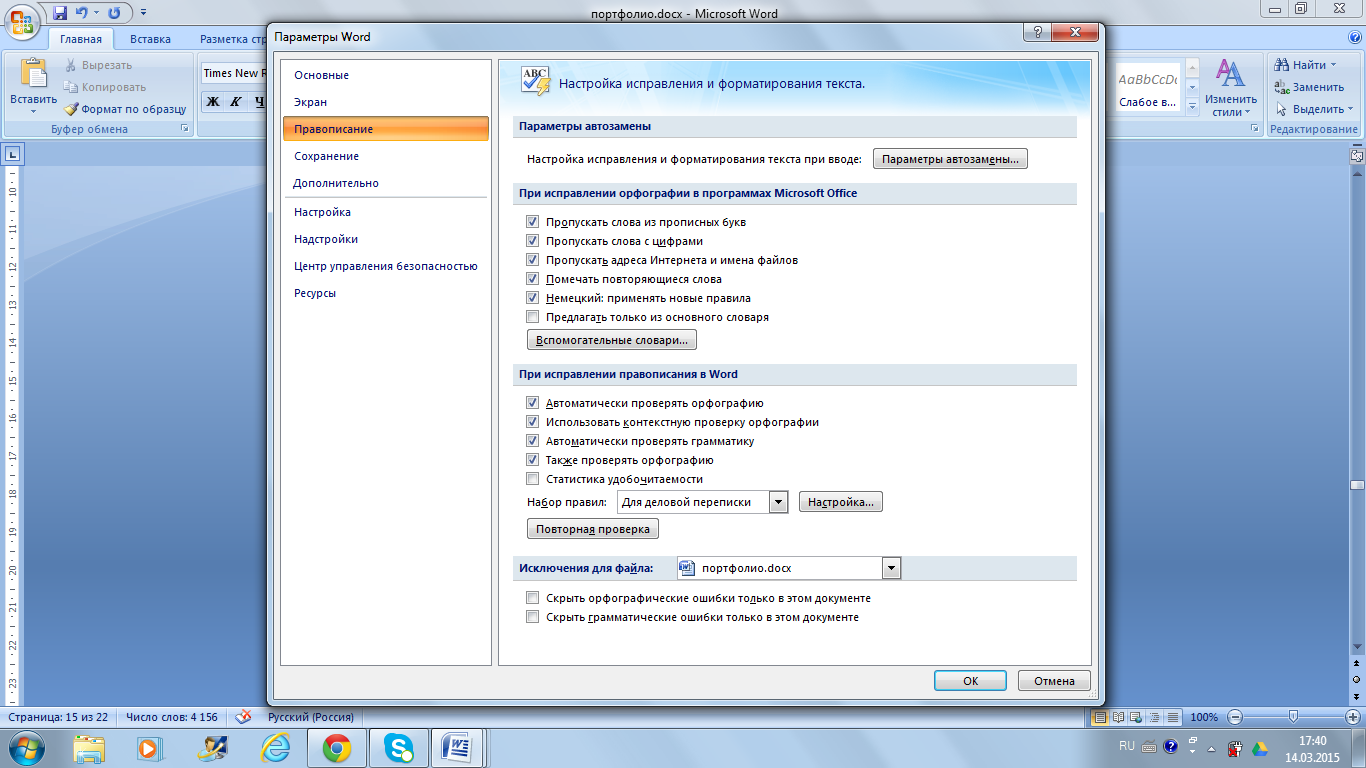Open Вставить dropdown arrow below paste
This screenshot has width=1366, height=768.
click(34, 112)
